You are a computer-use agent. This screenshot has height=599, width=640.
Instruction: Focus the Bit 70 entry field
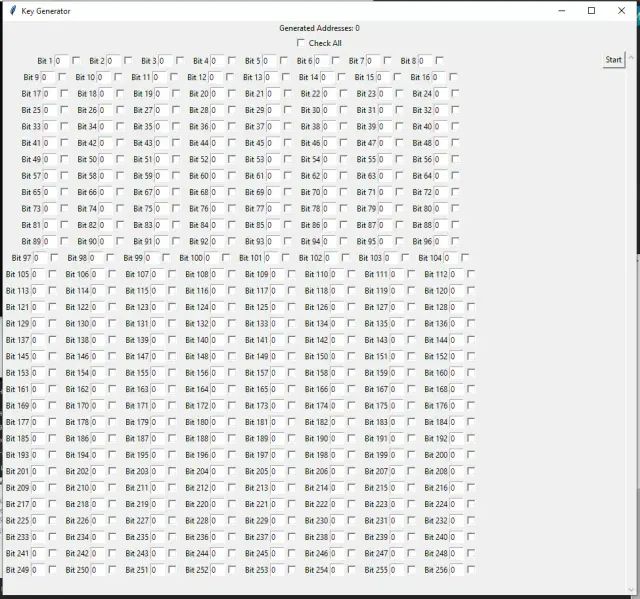point(329,192)
